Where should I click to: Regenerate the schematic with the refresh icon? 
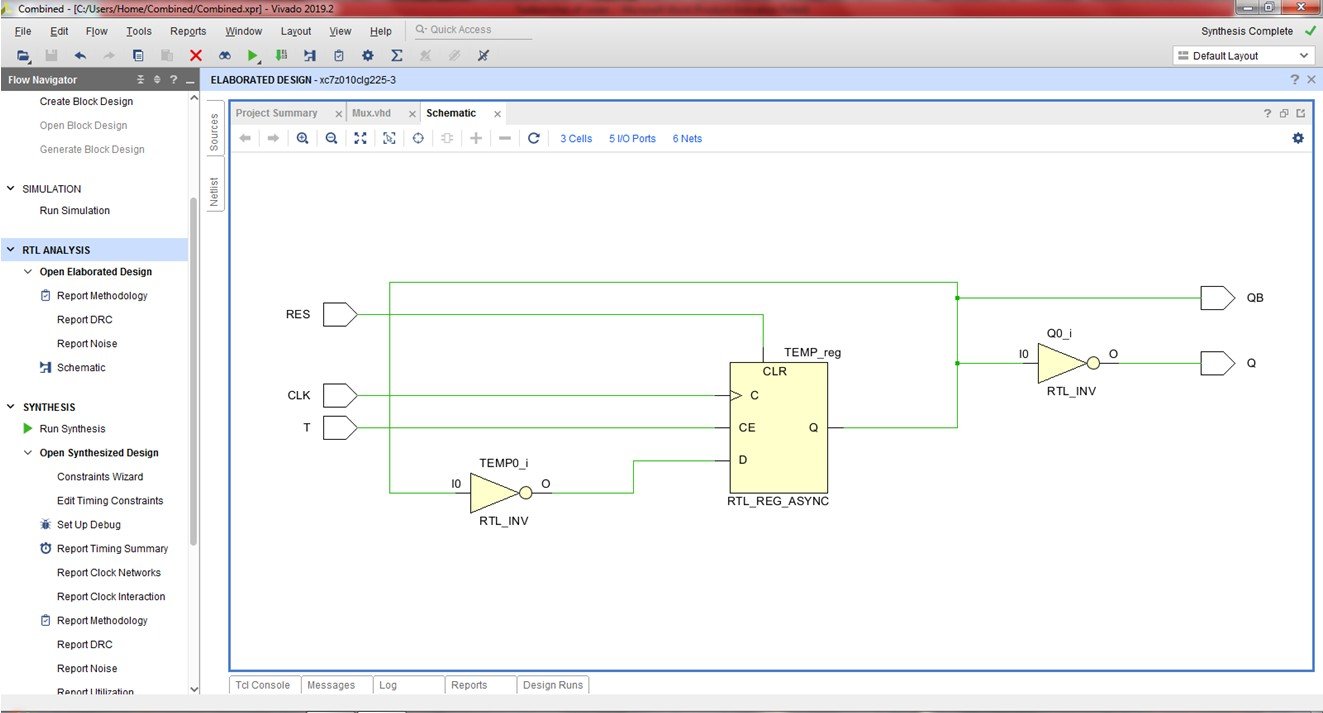534,138
